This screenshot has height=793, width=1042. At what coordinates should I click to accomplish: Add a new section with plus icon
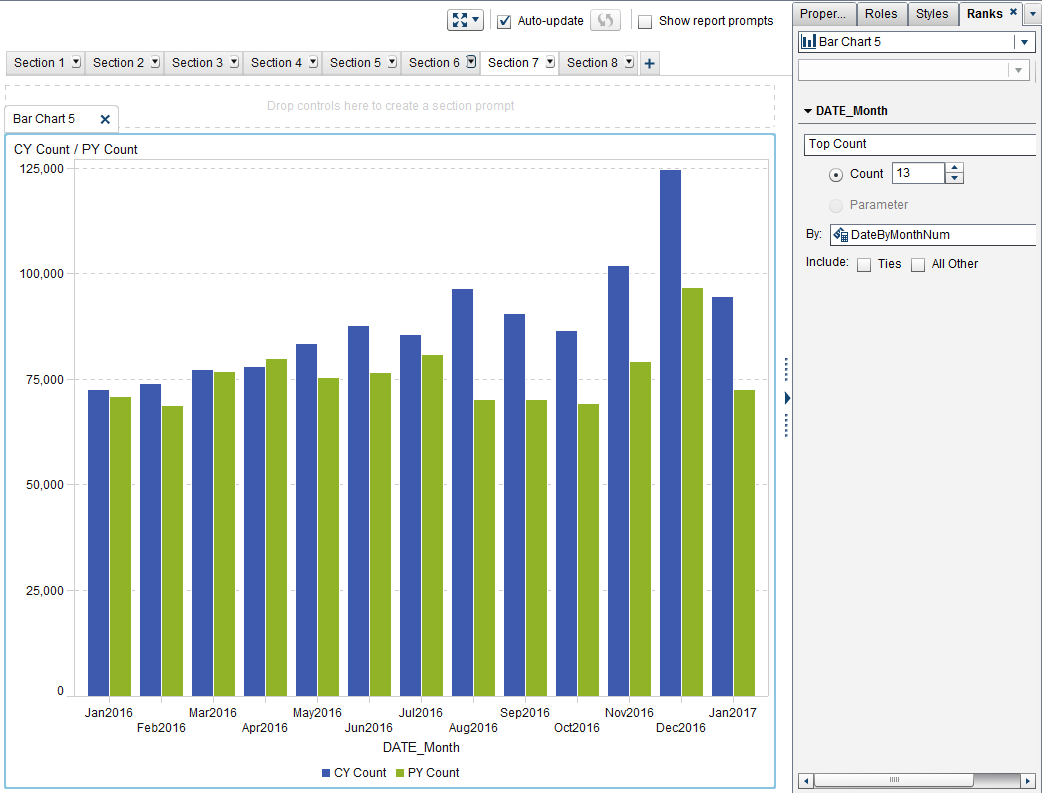pos(649,63)
